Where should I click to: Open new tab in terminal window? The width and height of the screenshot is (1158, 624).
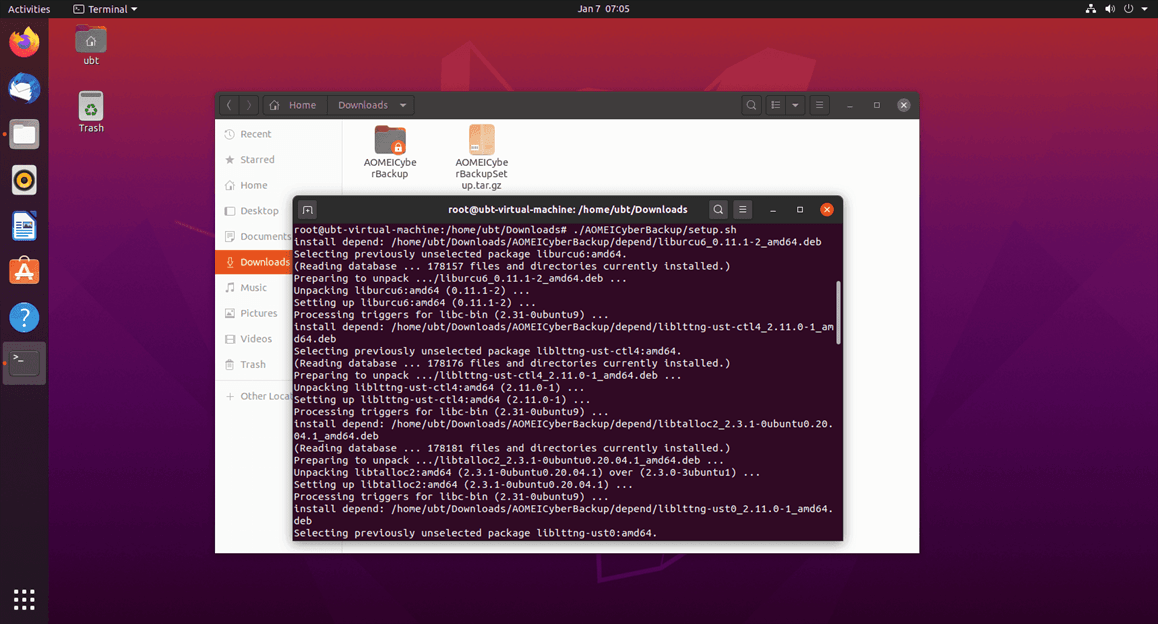tap(308, 210)
